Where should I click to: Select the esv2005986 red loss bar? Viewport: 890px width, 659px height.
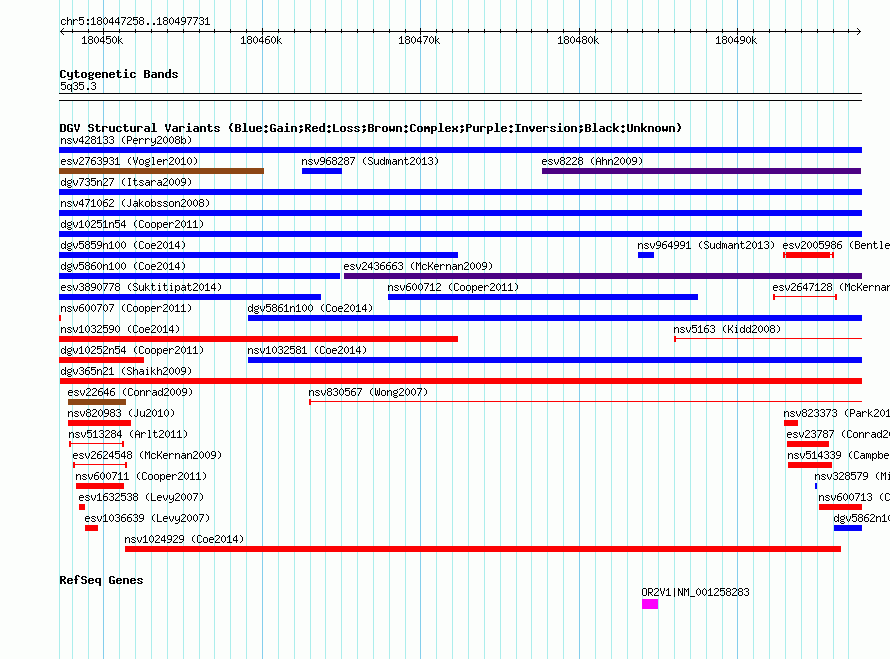pos(808,255)
